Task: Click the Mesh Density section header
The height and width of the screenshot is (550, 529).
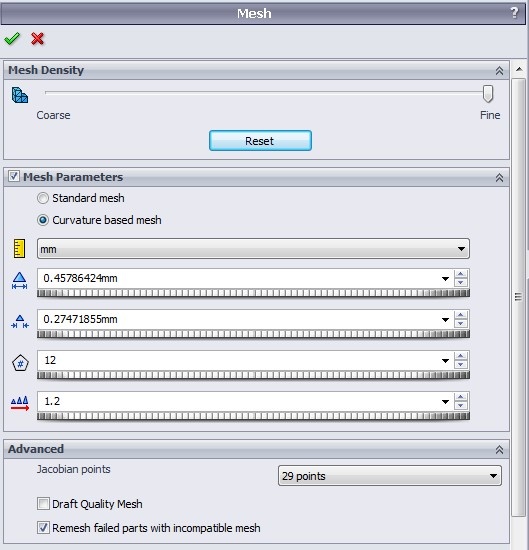Action: (x=256, y=70)
